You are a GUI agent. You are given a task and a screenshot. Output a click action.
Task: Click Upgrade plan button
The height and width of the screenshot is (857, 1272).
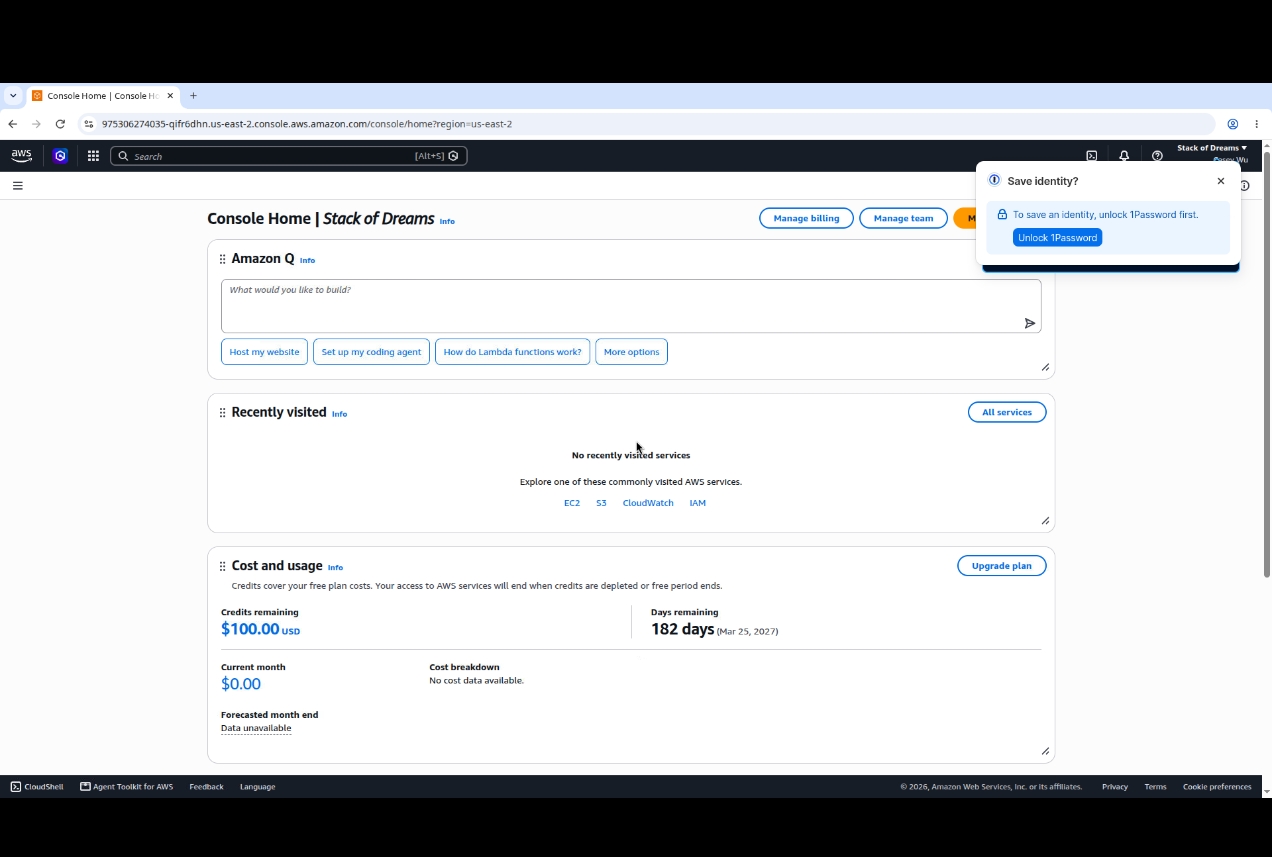1001,566
